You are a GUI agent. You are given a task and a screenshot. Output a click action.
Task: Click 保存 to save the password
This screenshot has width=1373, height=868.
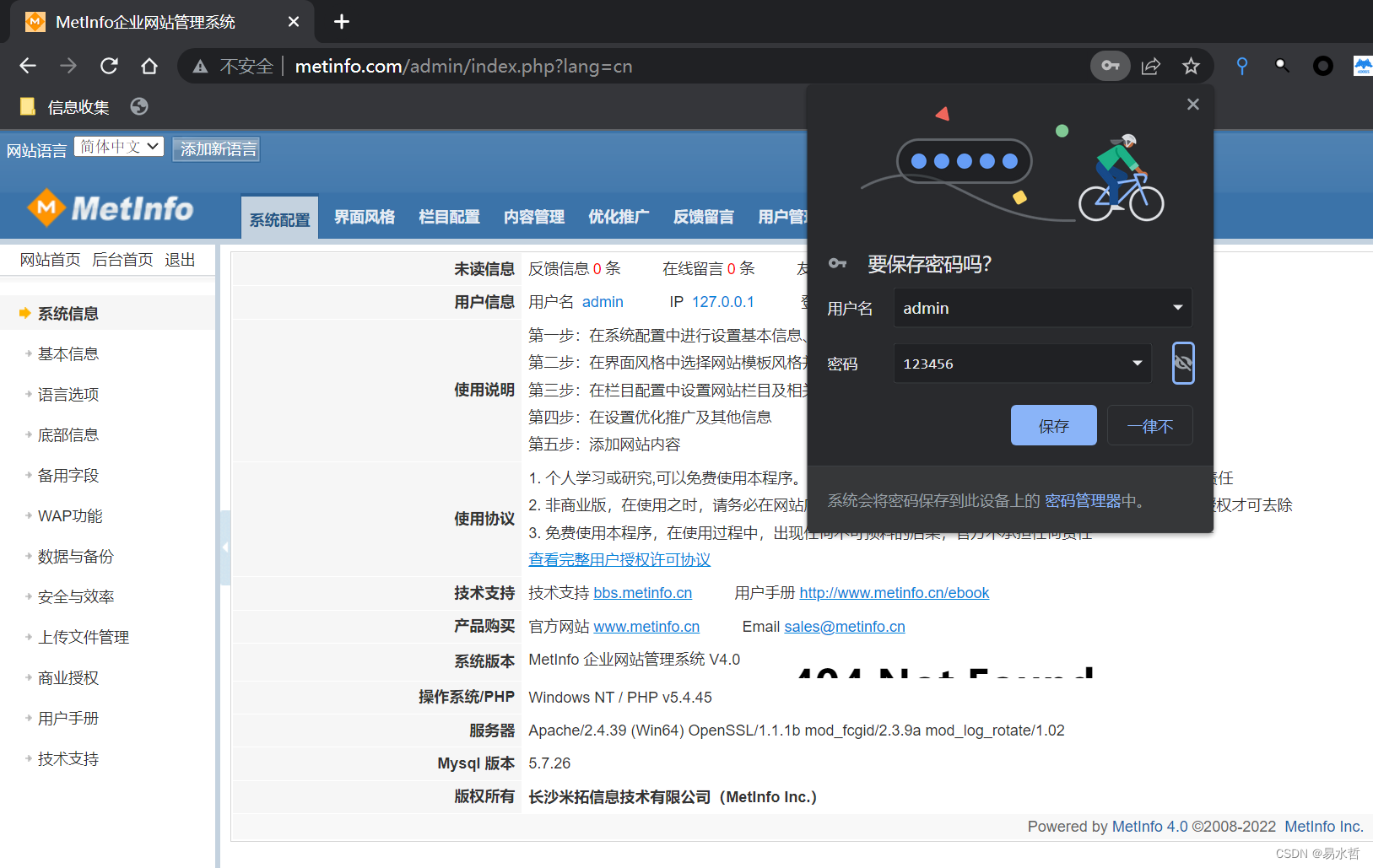[1054, 425]
